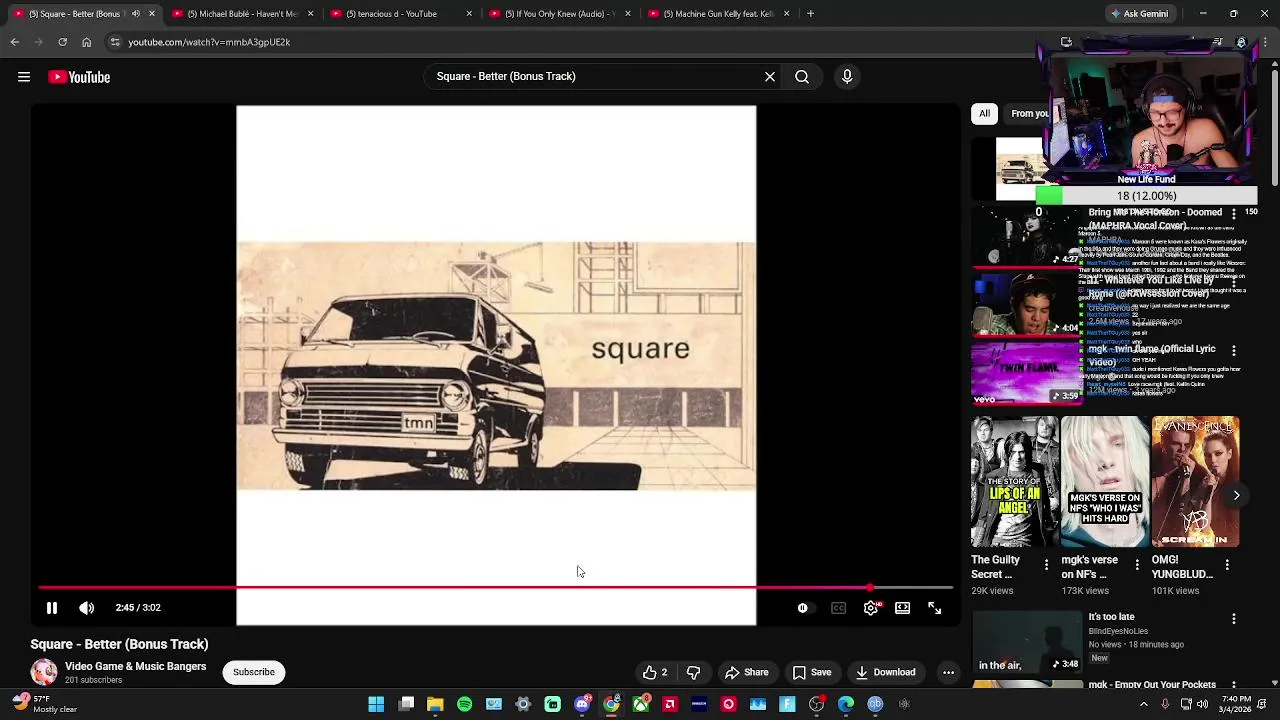Clear the search box with the X

[770, 76]
